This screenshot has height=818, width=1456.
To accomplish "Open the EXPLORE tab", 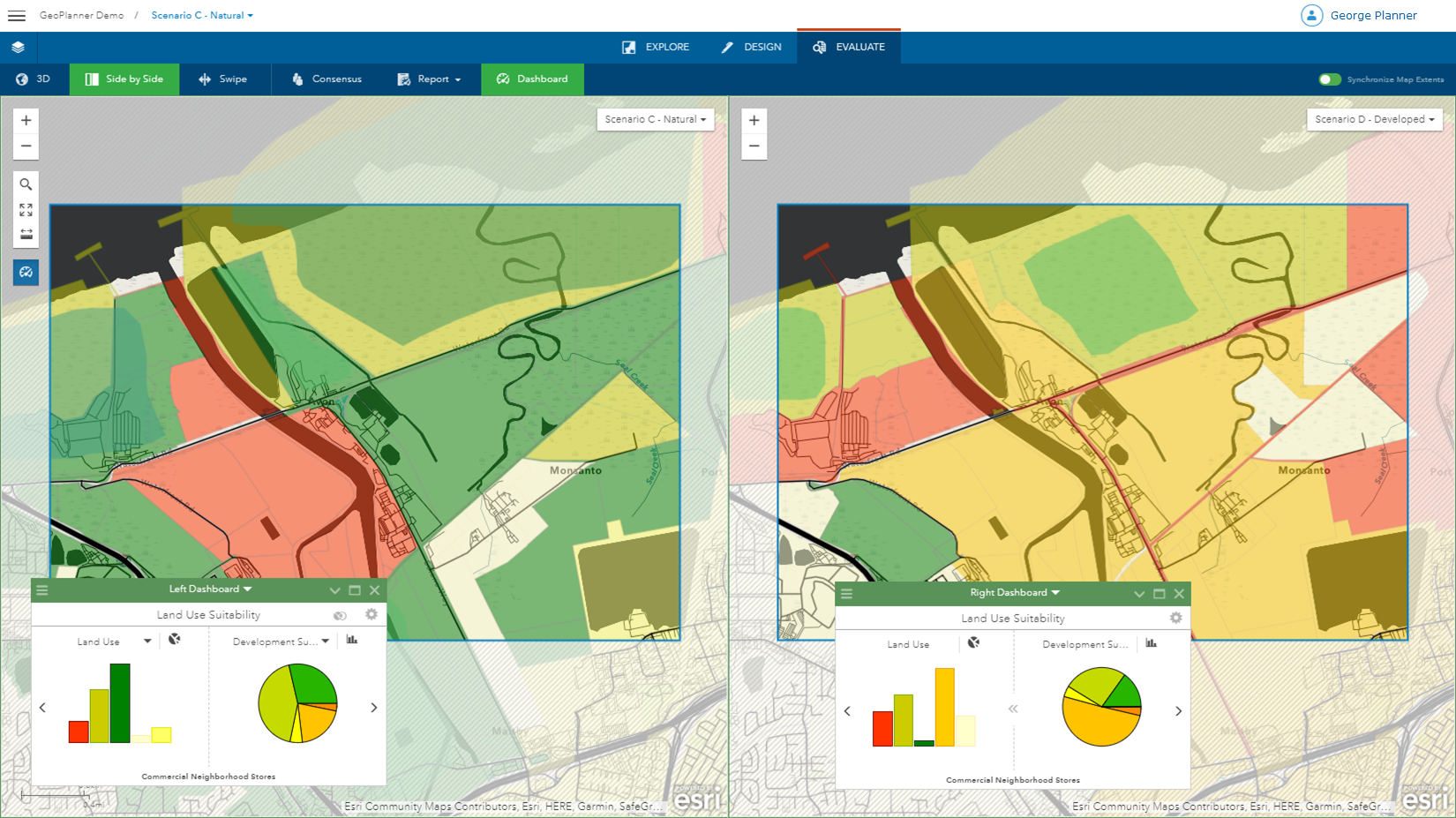I will tap(657, 47).
